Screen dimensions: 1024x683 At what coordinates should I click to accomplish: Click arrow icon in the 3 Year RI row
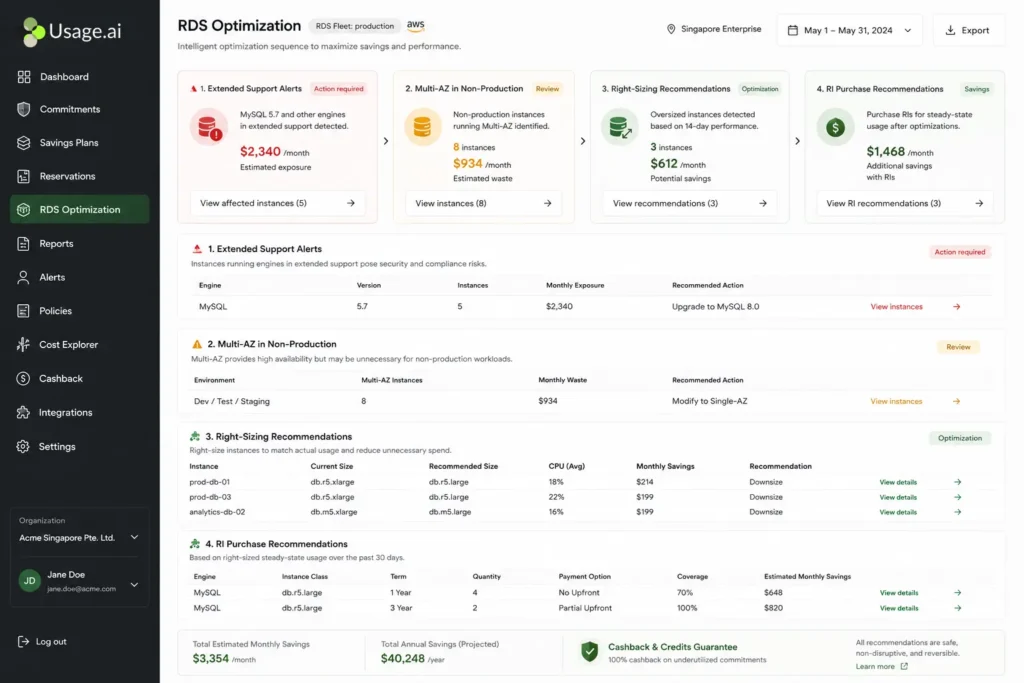957,608
